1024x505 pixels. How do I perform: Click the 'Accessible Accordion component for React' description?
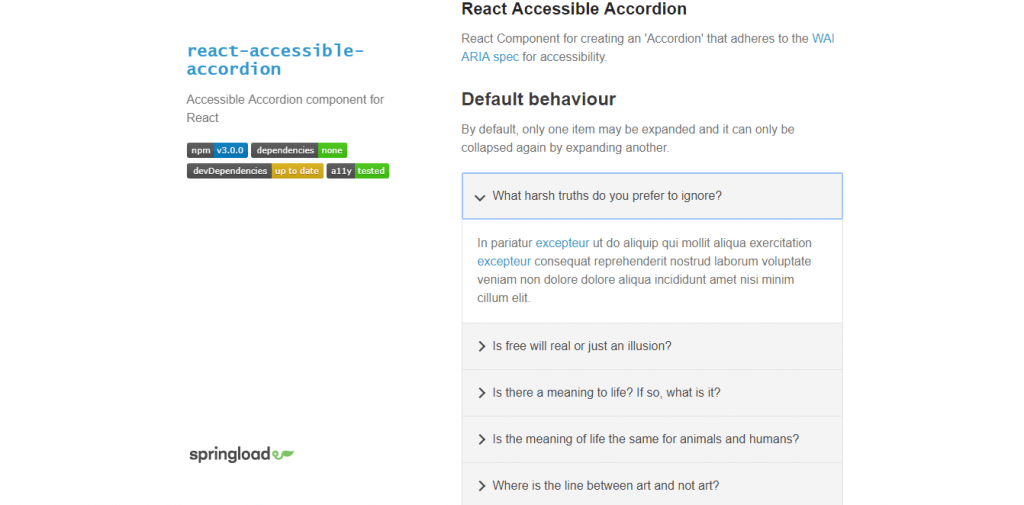tap(285, 108)
